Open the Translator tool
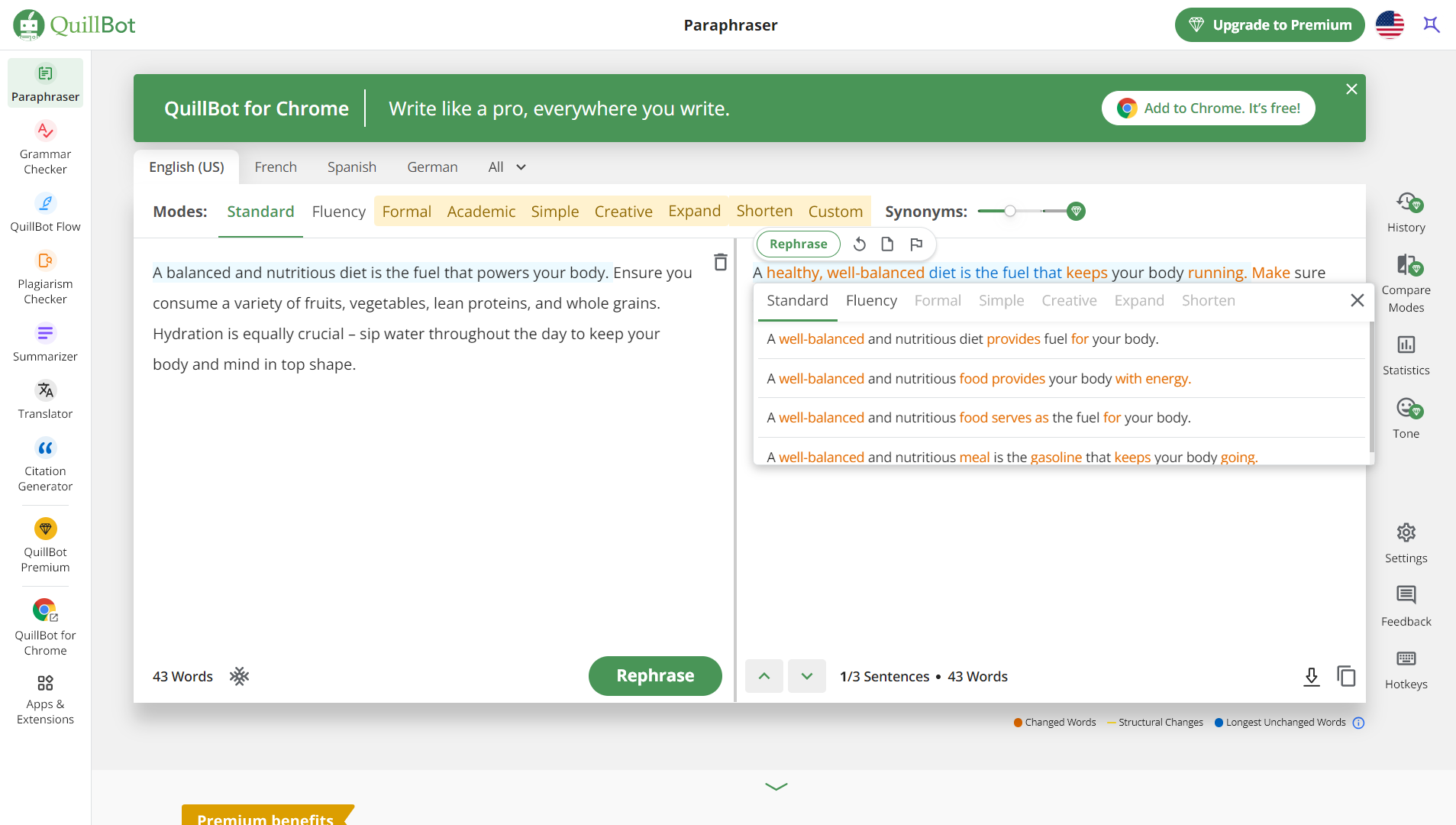1456x825 pixels. tap(45, 400)
